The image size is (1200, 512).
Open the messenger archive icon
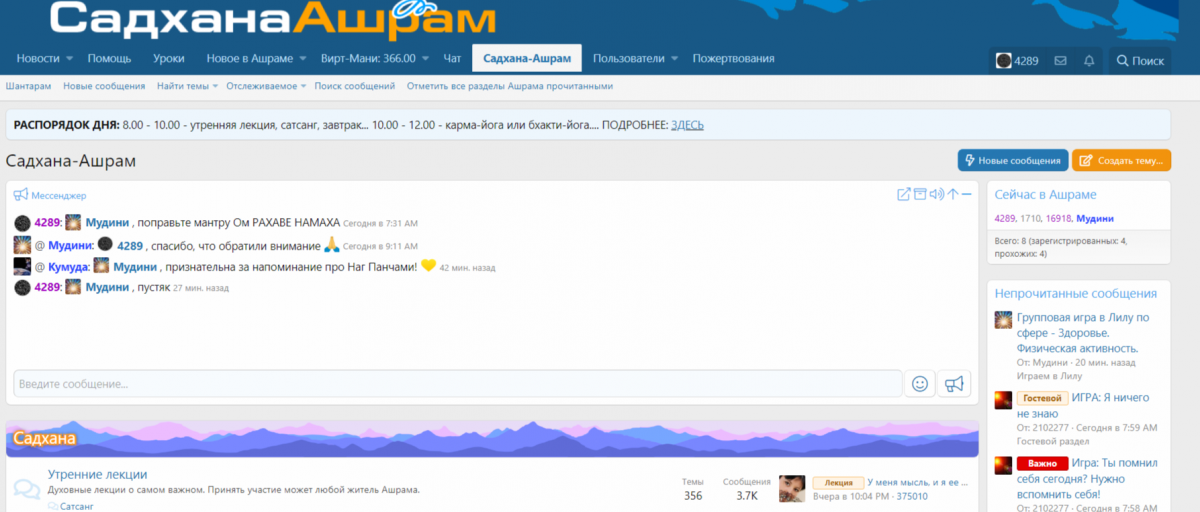coord(920,194)
